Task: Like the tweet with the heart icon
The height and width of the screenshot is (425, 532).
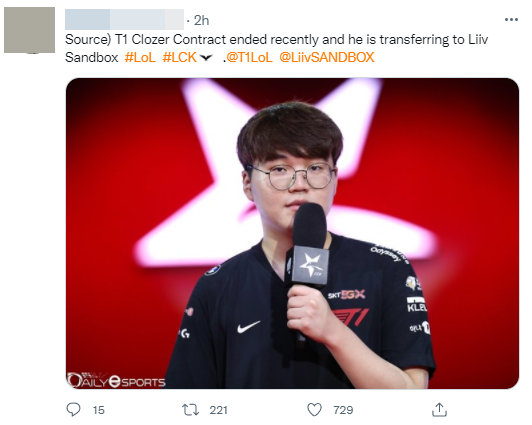Action: point(314,410)
